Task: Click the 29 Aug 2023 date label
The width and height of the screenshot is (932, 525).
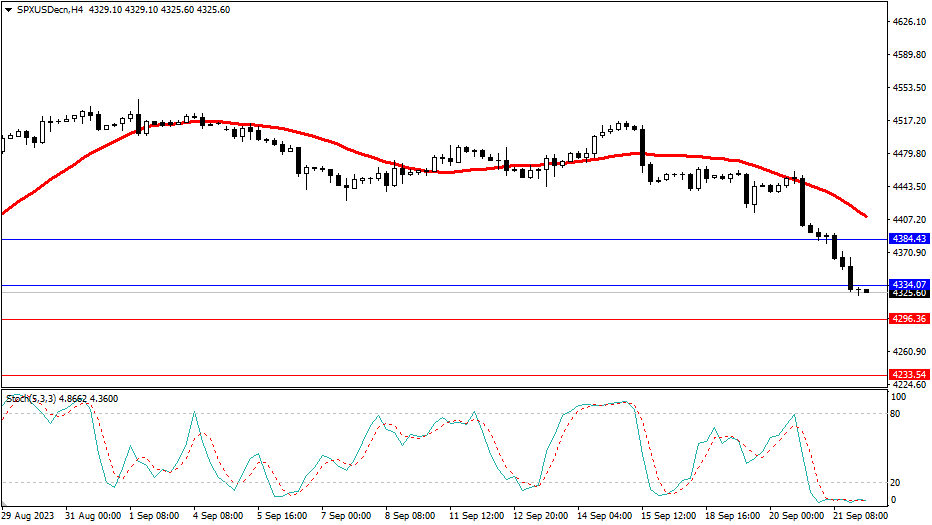Action: [x=30, y=517]
